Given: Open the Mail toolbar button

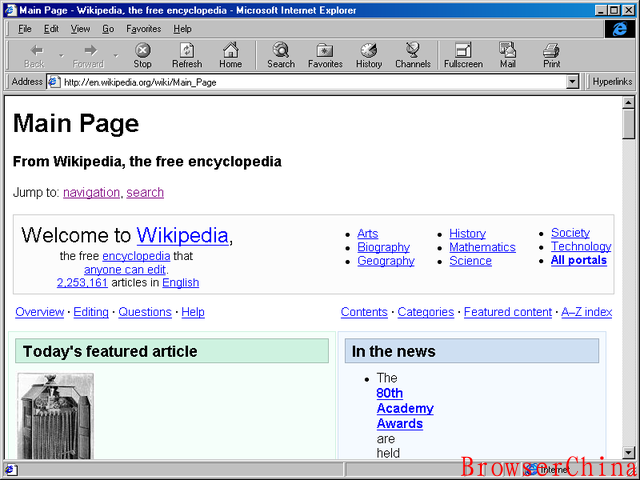Looking at the screenshot, I should click(508, 56).
